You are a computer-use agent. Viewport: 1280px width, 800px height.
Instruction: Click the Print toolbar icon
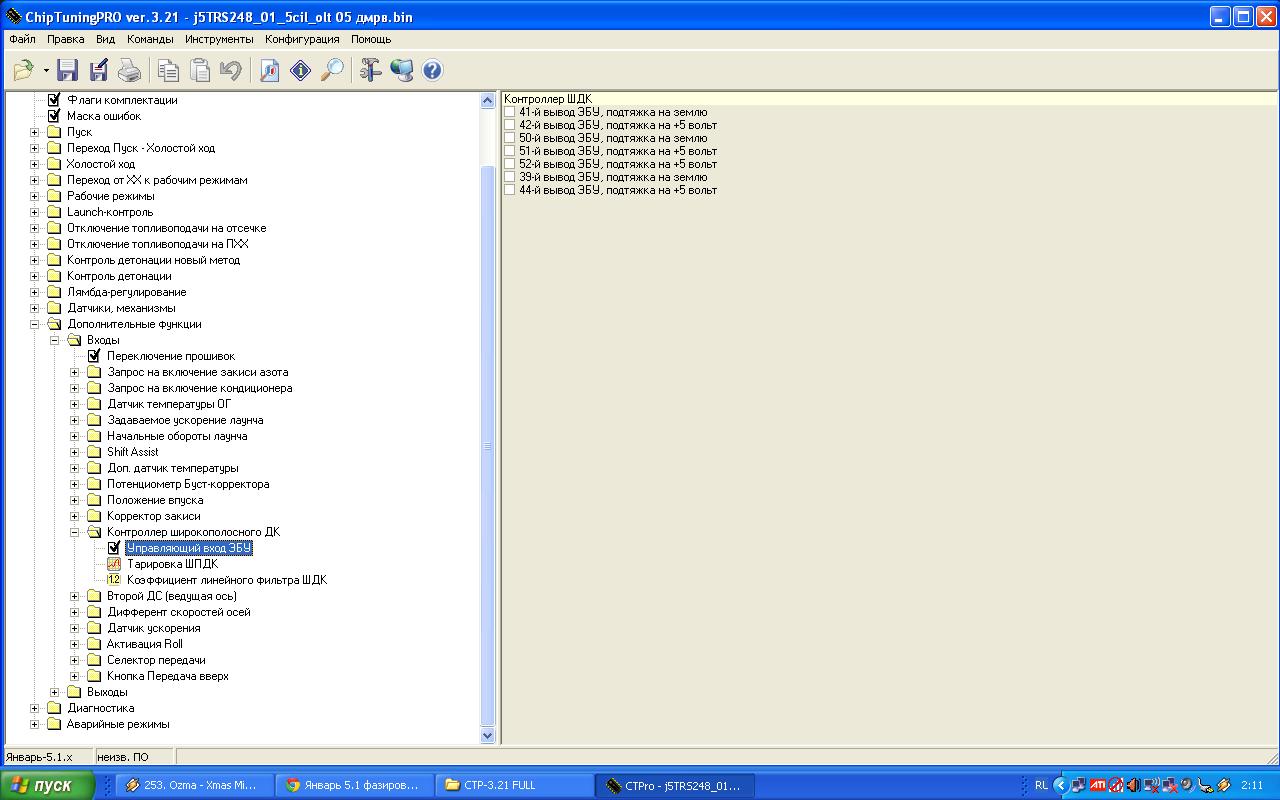[x=129, y=70]
